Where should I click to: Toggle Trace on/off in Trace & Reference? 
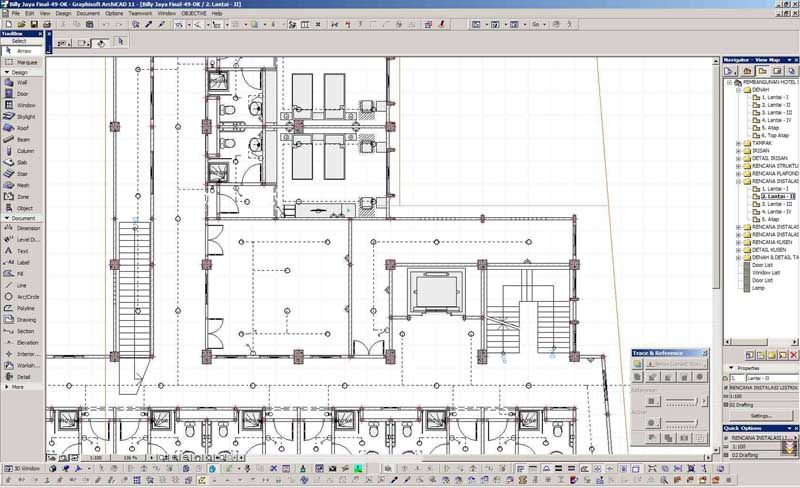tap(637, 364)
